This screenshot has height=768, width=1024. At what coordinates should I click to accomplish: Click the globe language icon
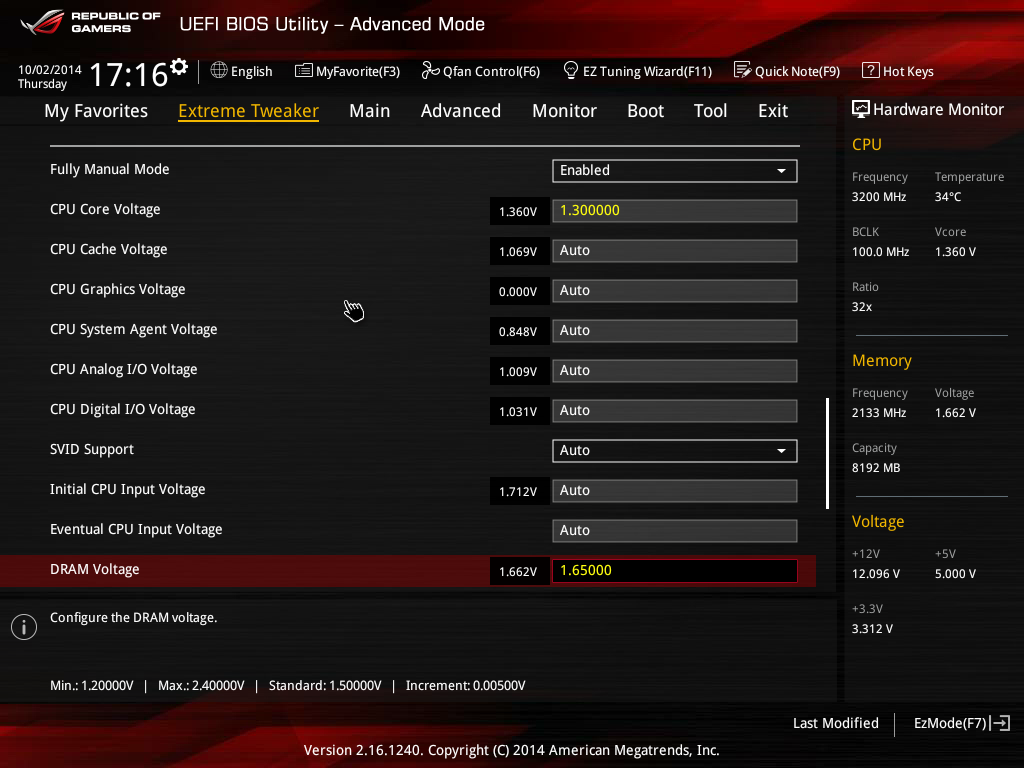coord(219,71)
